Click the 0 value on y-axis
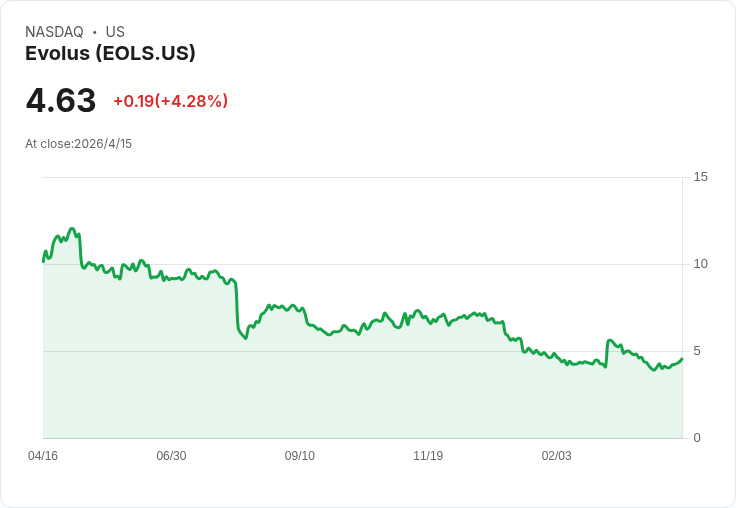The height and width of the screenshot is (508, 736). pyautogui.click(x=697, y=438)
